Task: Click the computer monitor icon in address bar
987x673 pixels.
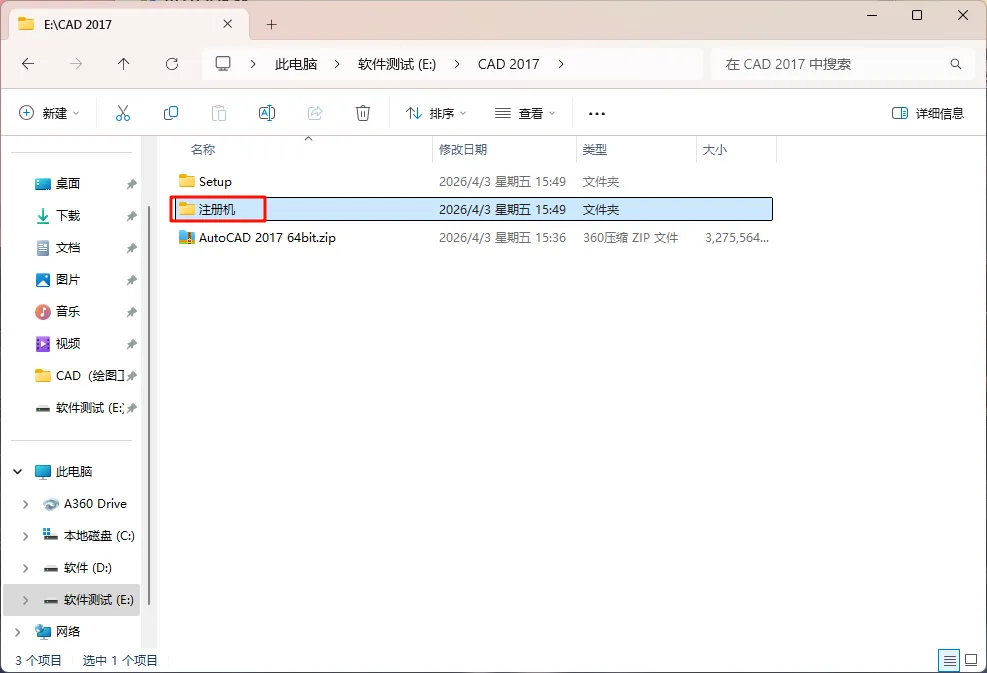Action: [223, 64]
